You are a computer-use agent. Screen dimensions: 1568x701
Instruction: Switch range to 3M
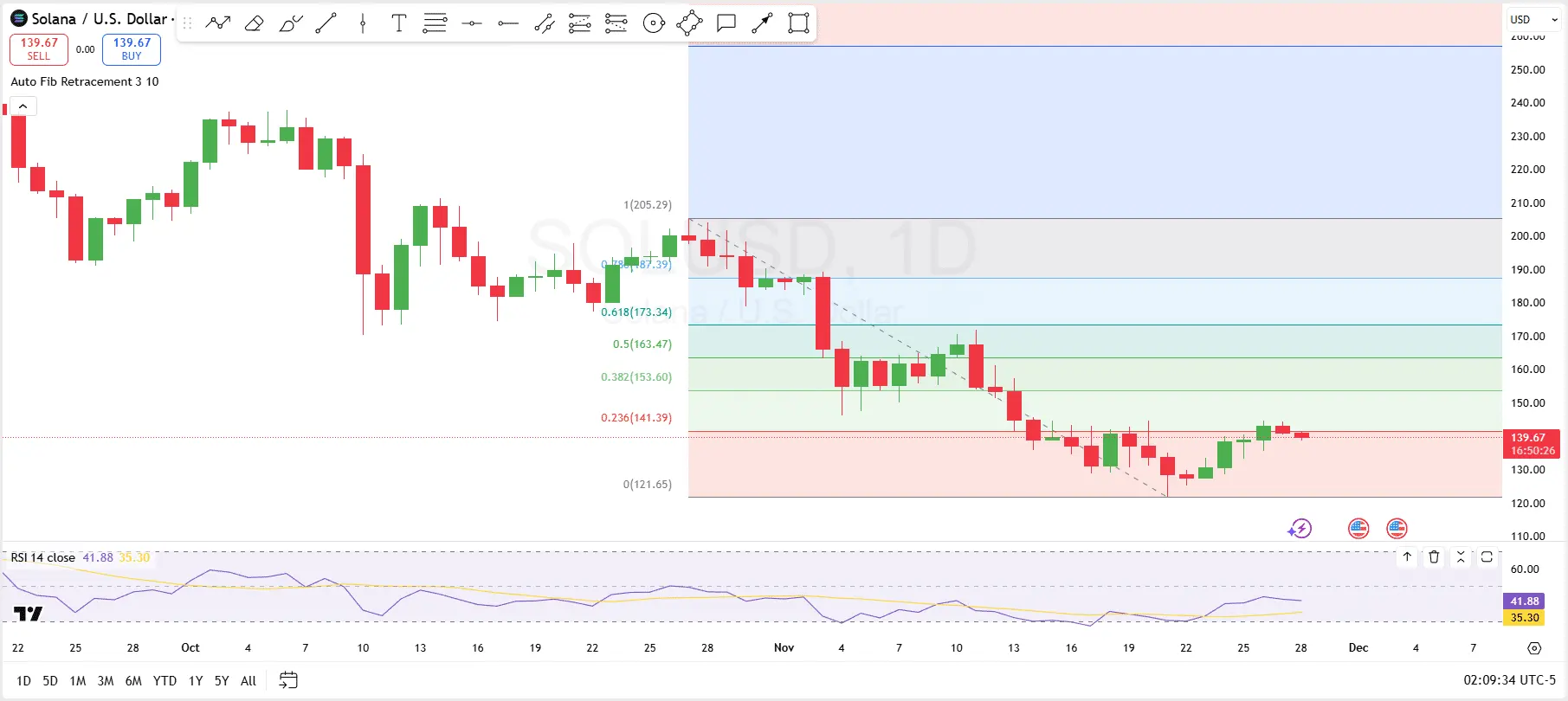tap(105, 681)
